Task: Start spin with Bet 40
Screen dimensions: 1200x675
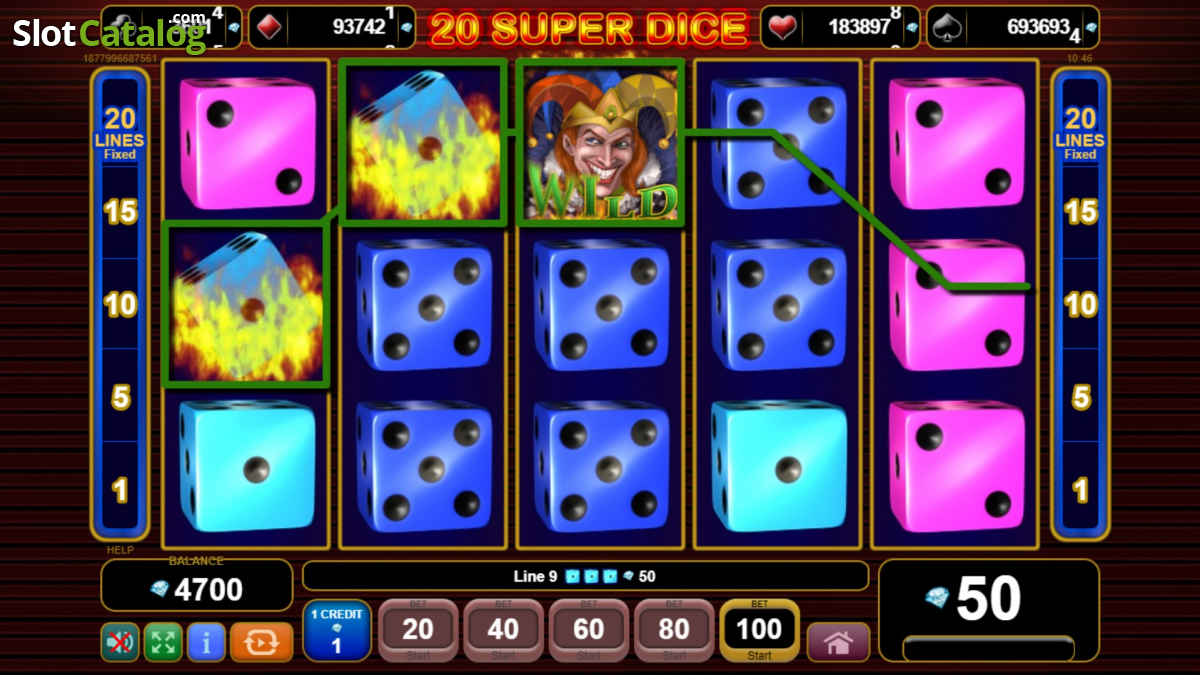Action: pos(503,630)
